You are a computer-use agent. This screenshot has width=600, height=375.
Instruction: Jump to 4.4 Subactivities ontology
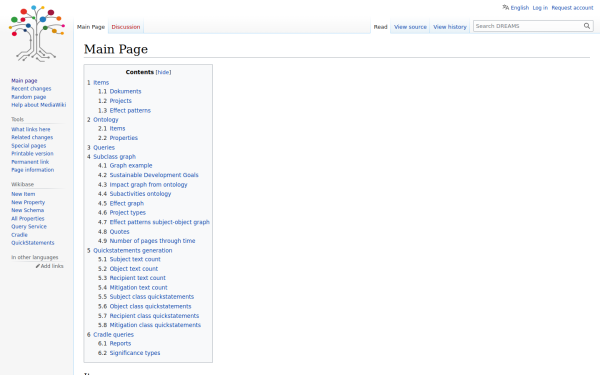[140, 194]
